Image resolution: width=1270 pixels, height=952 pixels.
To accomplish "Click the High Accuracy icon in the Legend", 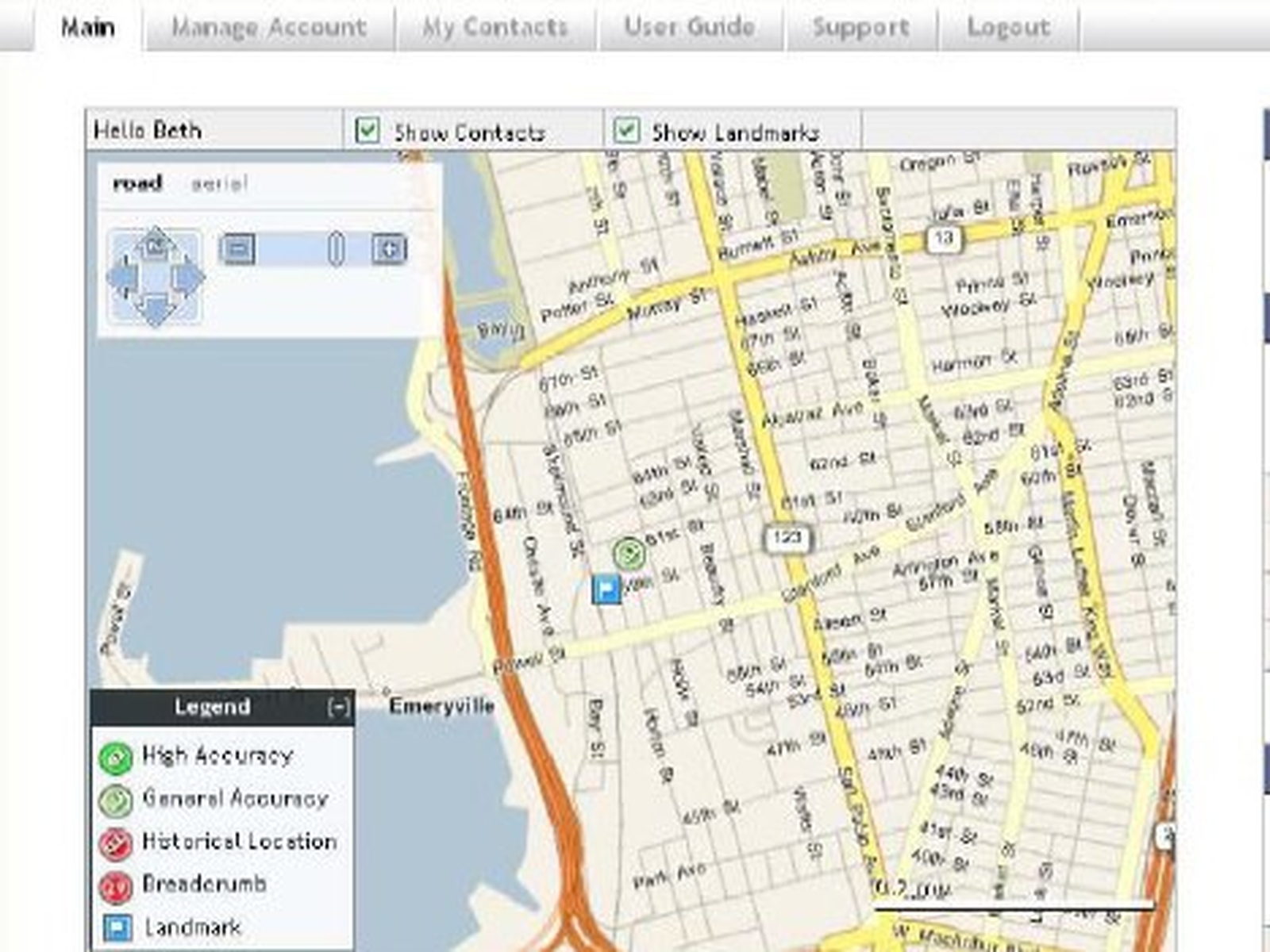I will tap(116, 756).
